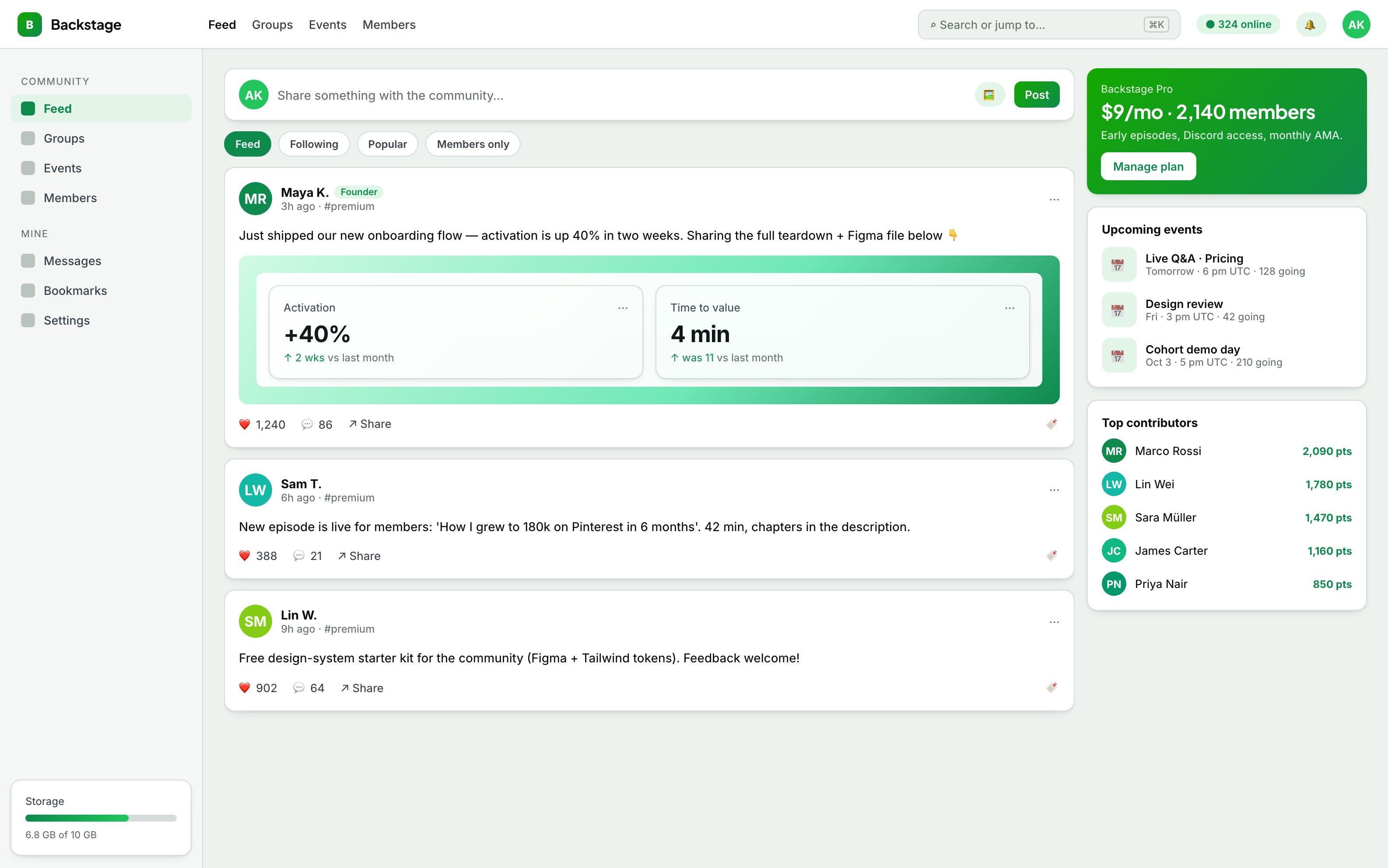Like Lin W.'s post with the heart
1388x868 pixels.
tap(245, 688)
